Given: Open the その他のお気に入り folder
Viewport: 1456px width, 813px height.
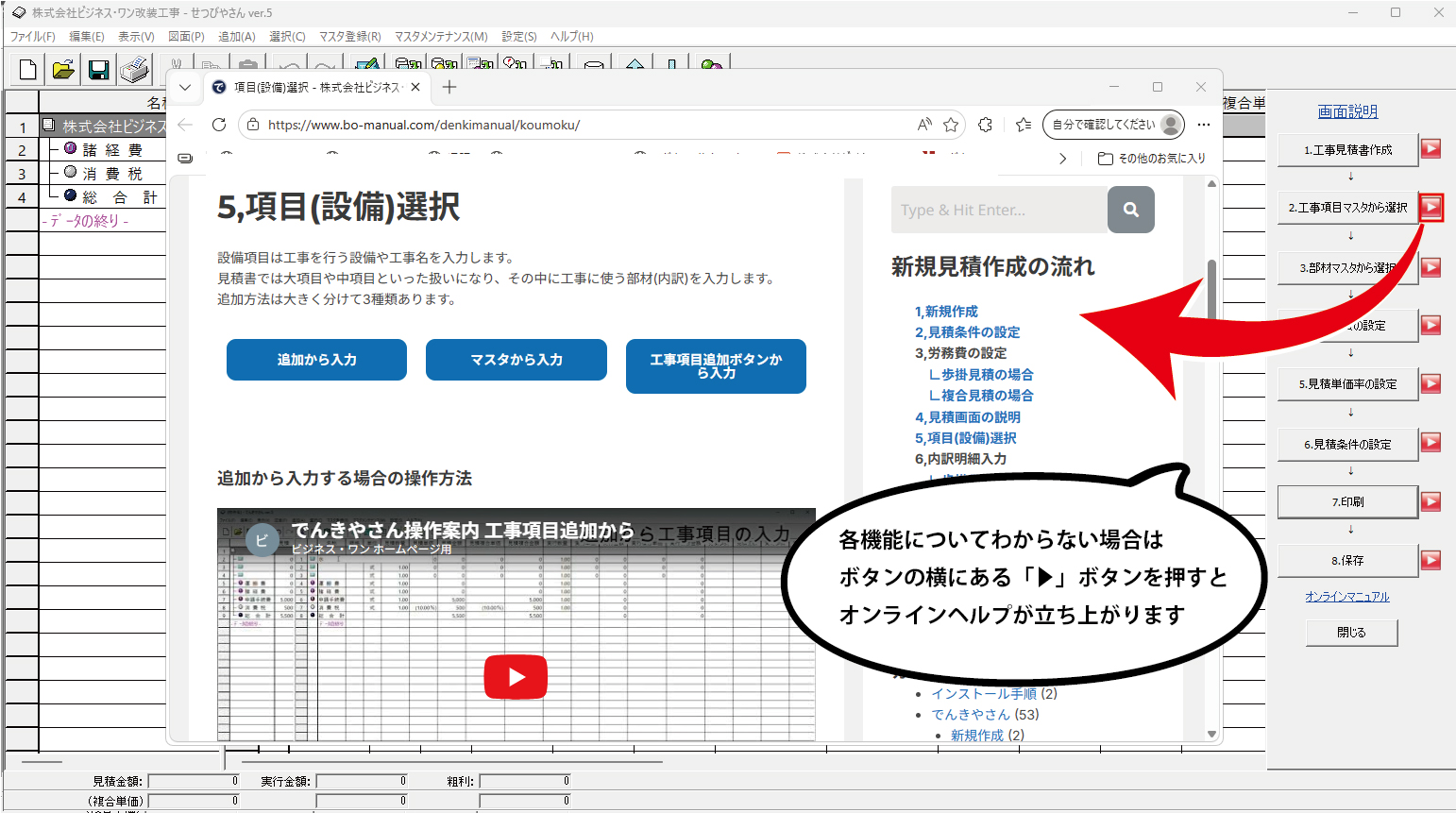Looking at the screenshot, I should tap(1152, 159).
